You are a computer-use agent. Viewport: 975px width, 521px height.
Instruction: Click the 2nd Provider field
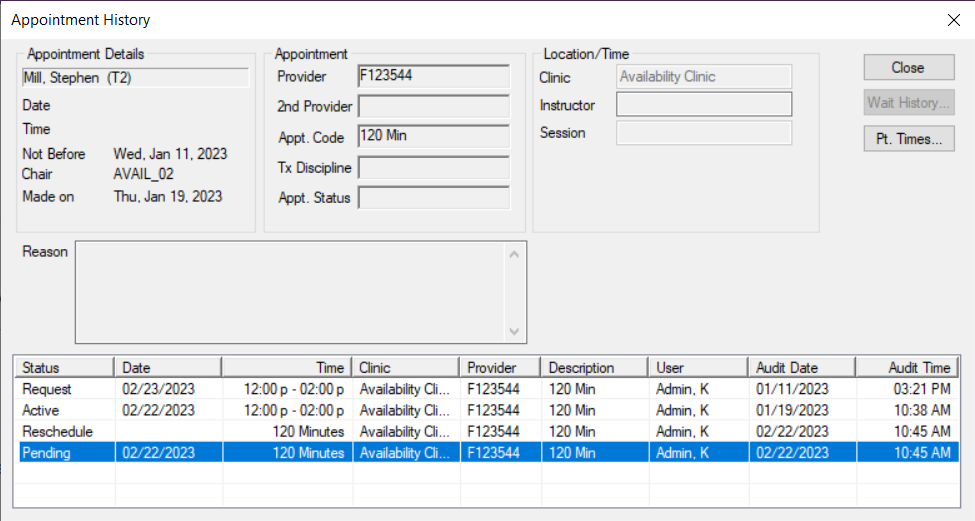pyautogui.click(x=433, y=107)
